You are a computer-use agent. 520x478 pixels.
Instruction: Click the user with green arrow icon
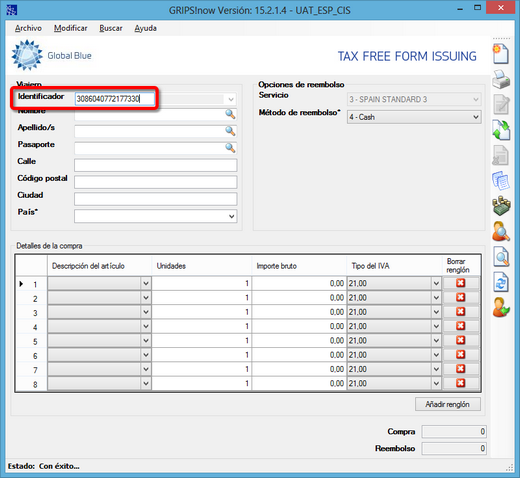(501, 307)
